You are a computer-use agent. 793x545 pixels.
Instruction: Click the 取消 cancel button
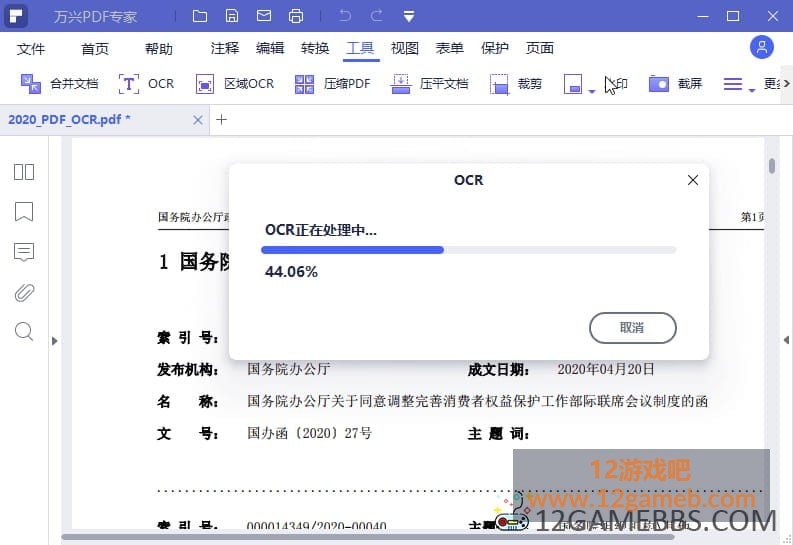tap(633, 328)
